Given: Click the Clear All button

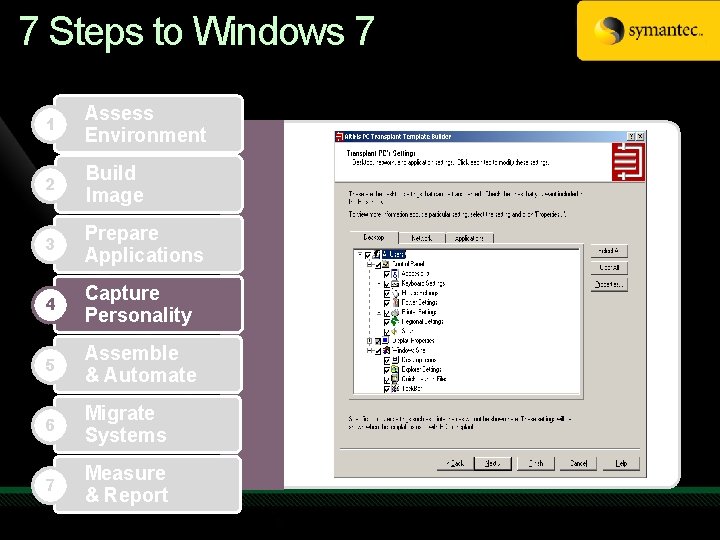Looking at the screenshot, I should tap(609, 267).
